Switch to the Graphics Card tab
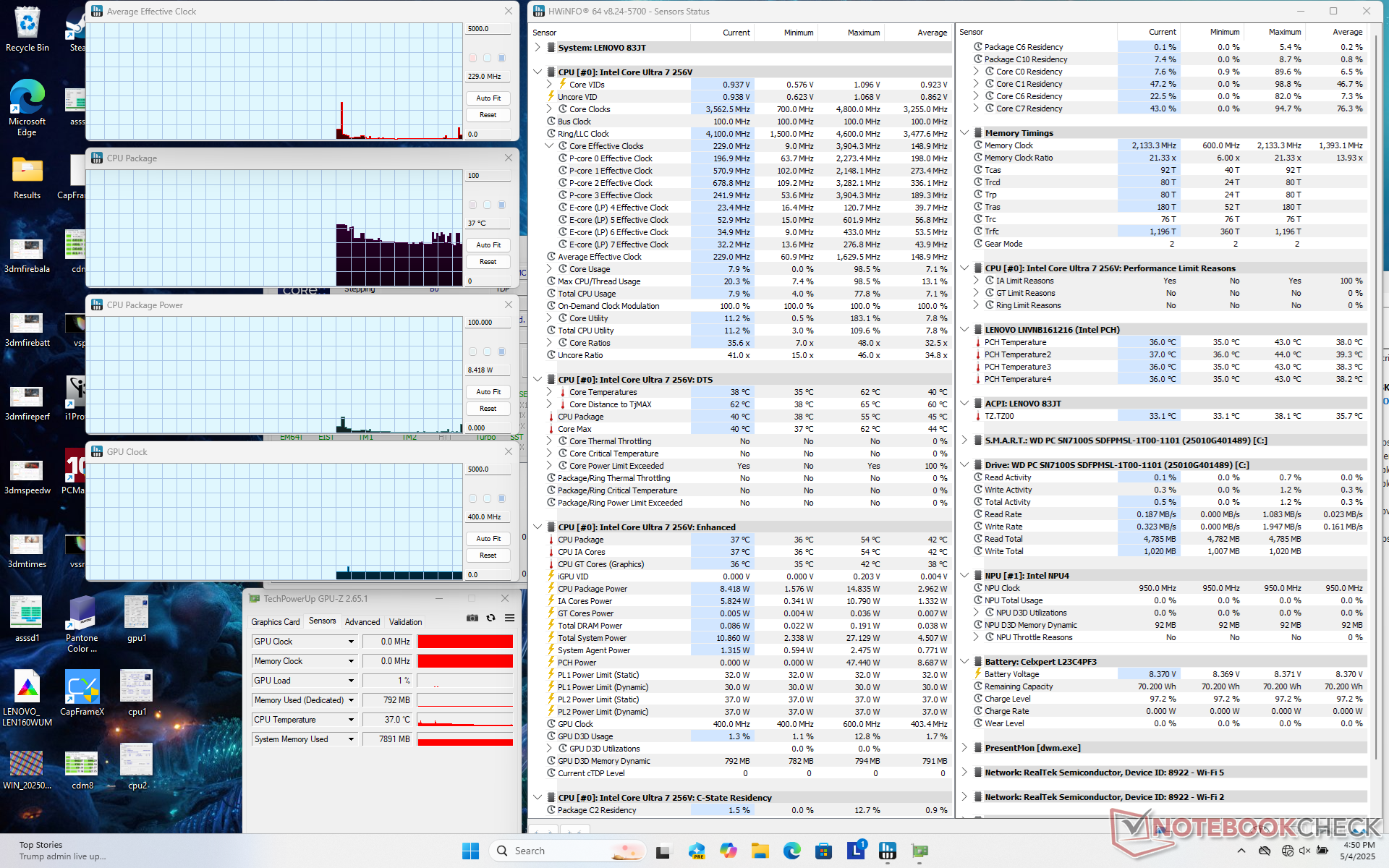Screen dimensions: 1389x868 click(x=275, y=622)
